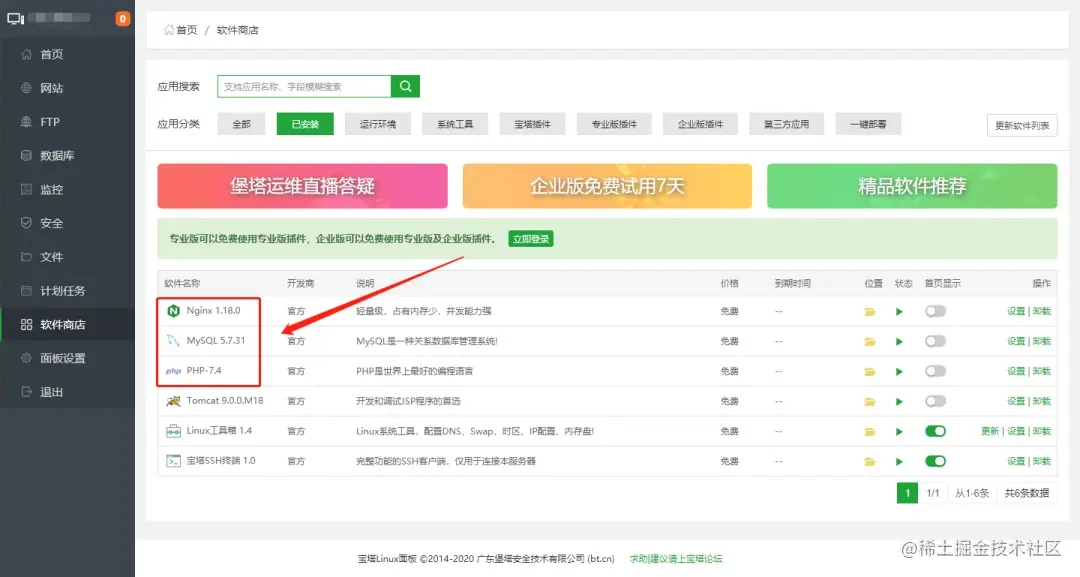The image size is (1080, 577).
Task: Click the 立即登录 button
Action: pos(531,239)
